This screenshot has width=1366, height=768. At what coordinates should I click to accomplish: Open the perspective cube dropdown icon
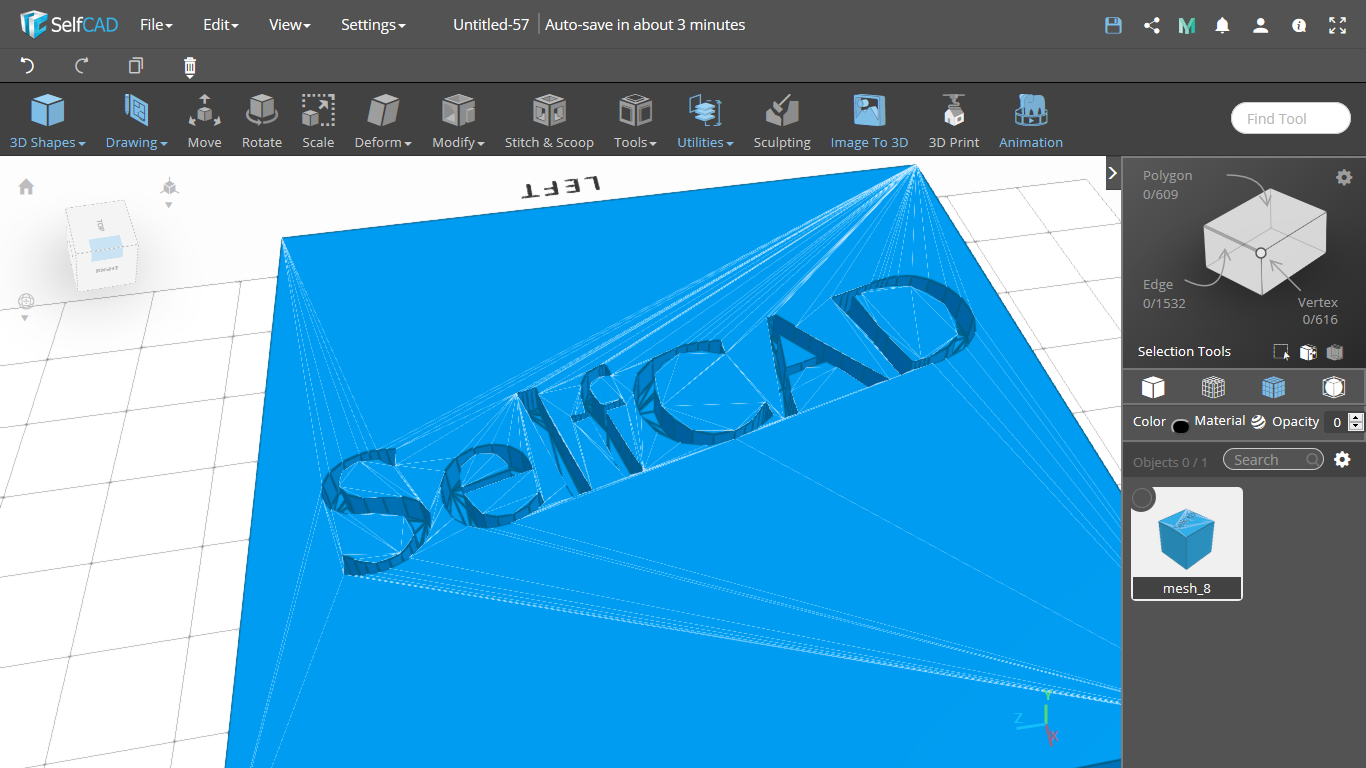(169, 191)
